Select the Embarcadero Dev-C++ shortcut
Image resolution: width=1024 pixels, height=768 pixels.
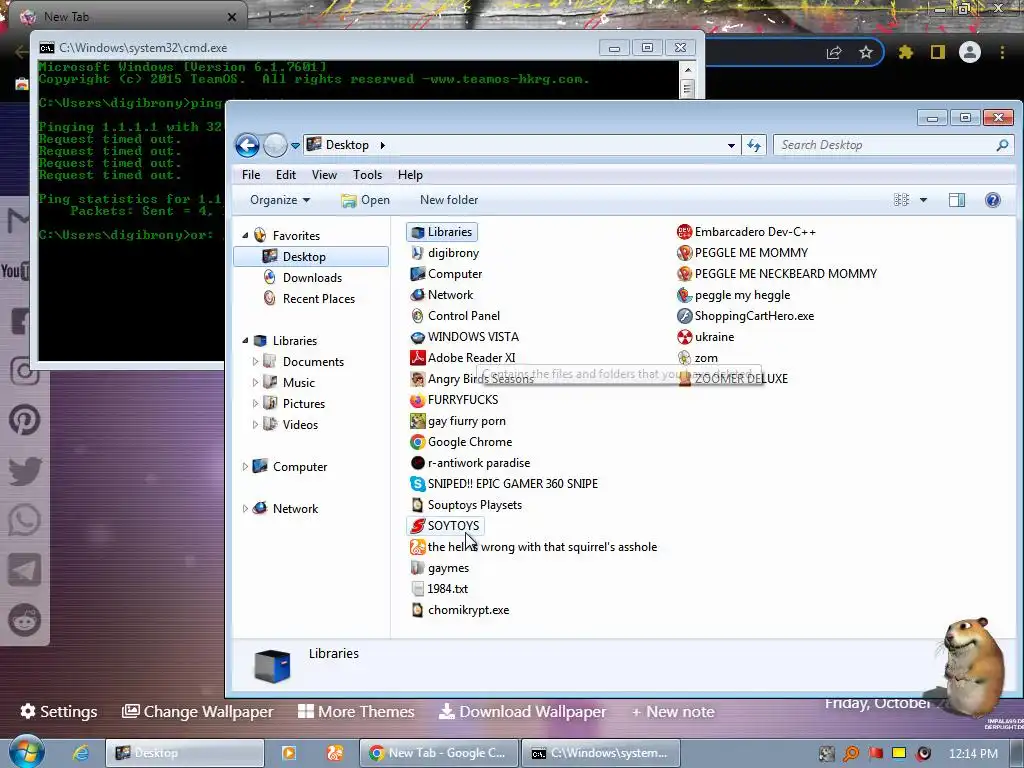746,232
